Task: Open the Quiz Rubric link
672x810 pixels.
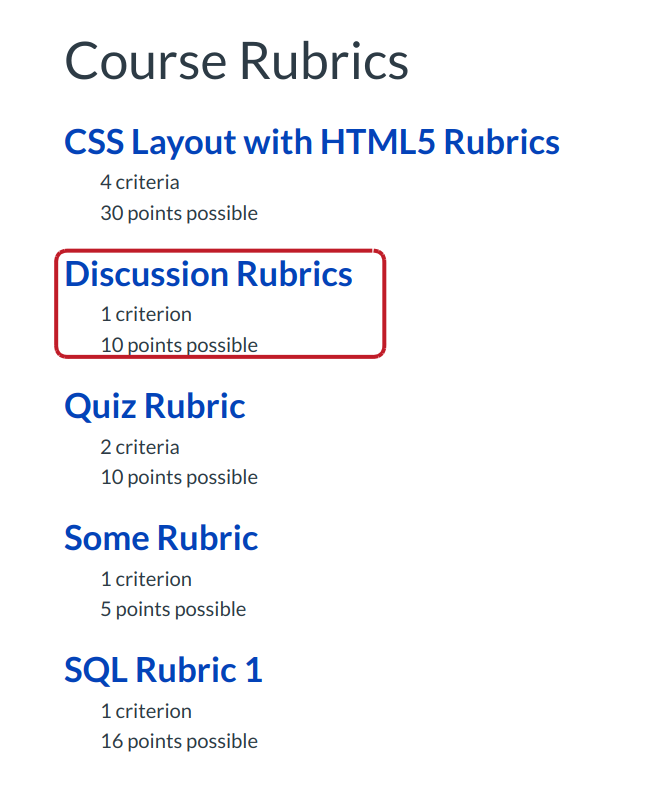Action: point(154,406)
